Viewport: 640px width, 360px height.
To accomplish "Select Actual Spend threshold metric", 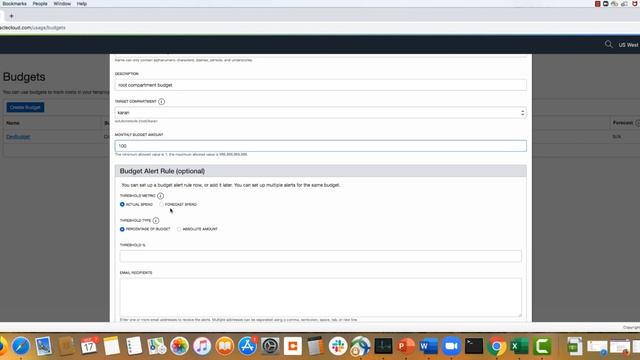I will (122, 204).
